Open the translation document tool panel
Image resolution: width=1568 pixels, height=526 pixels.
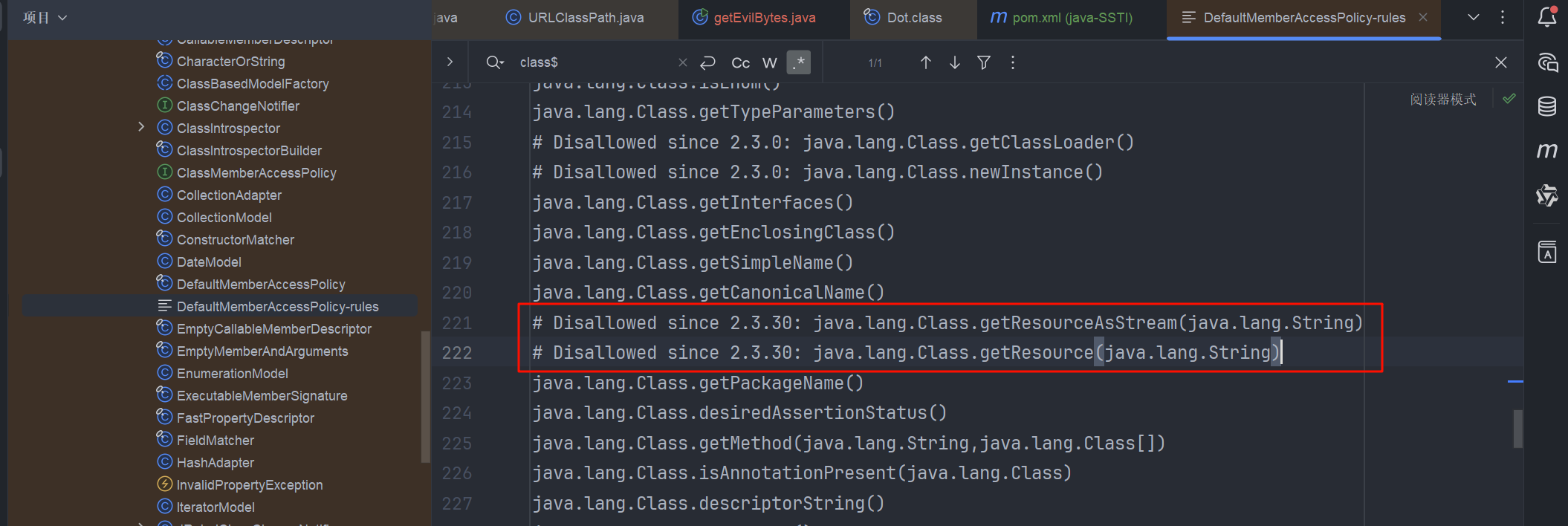tap(1547, 252)
